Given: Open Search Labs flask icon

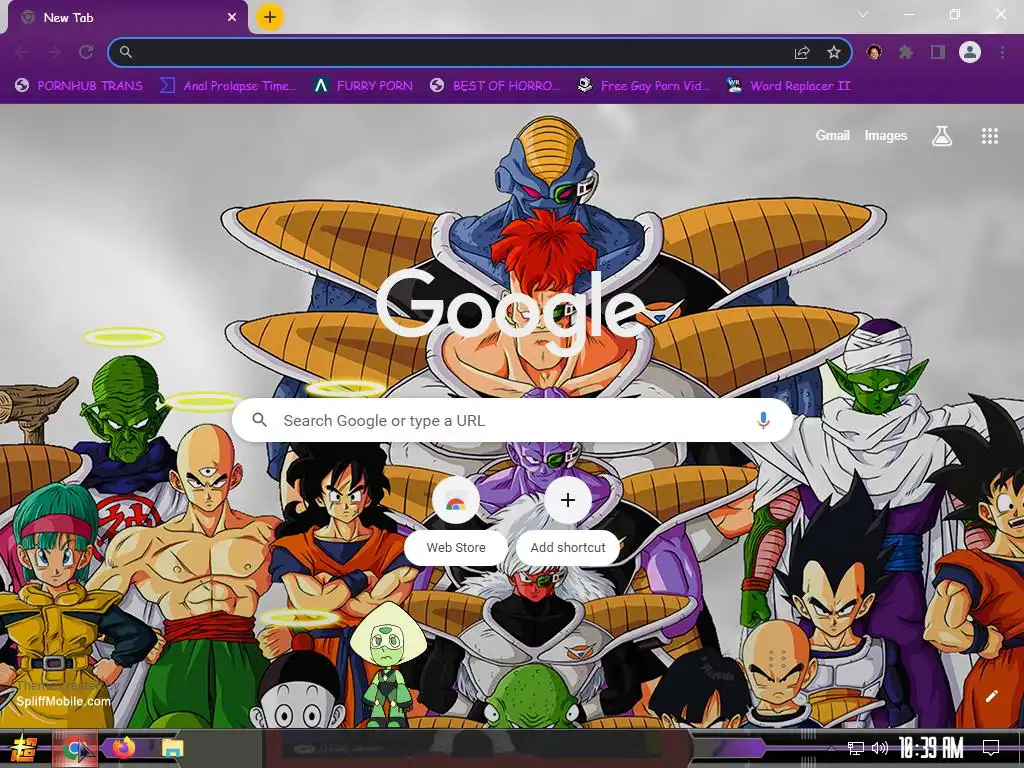Looking at the screenshot, I should (942, 136).
